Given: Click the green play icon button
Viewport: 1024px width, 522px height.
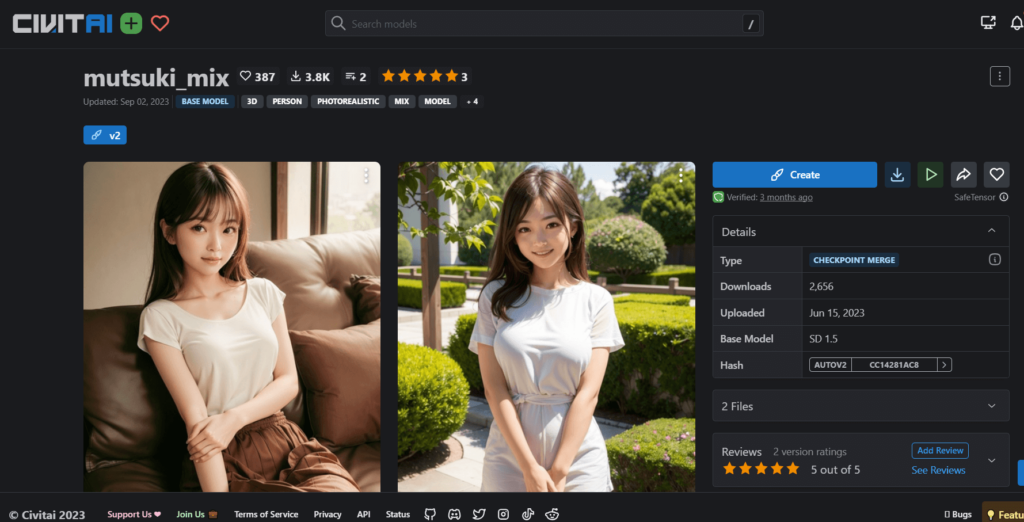Looking at the screenshot, I should (930, 175).
